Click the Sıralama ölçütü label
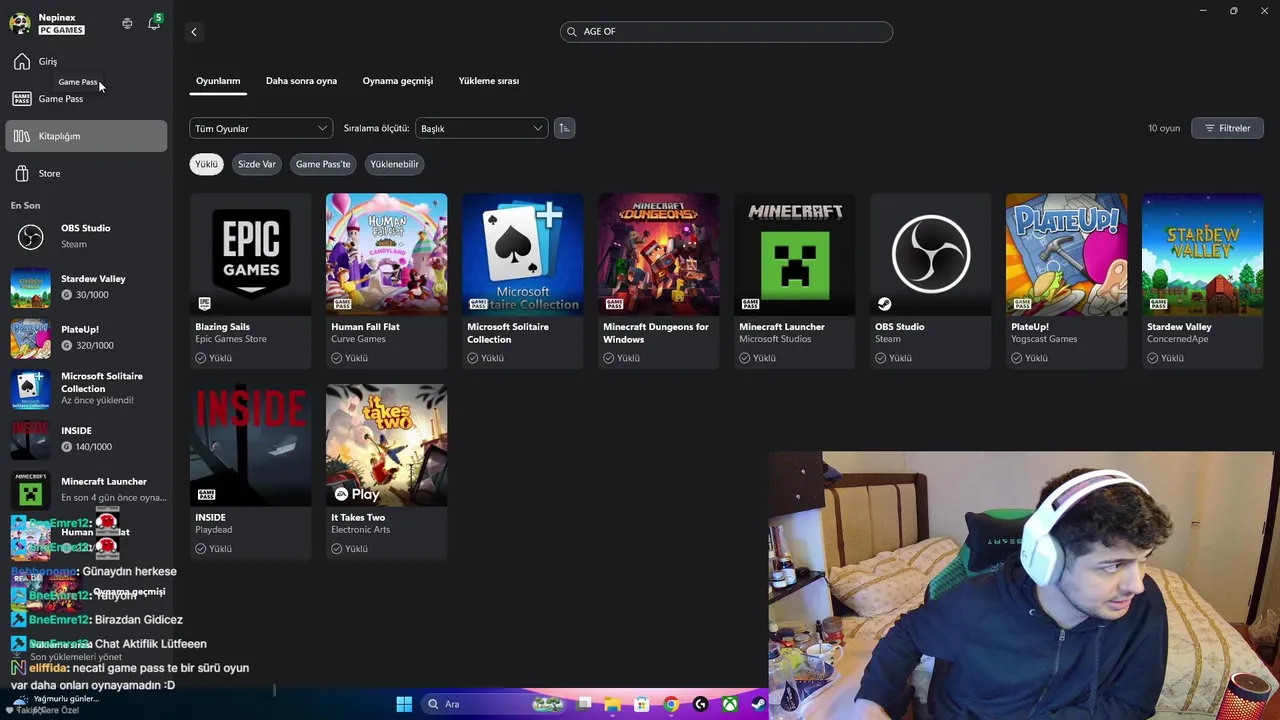The width and height of the screenshot is (1280, 720). coord(376,128)
